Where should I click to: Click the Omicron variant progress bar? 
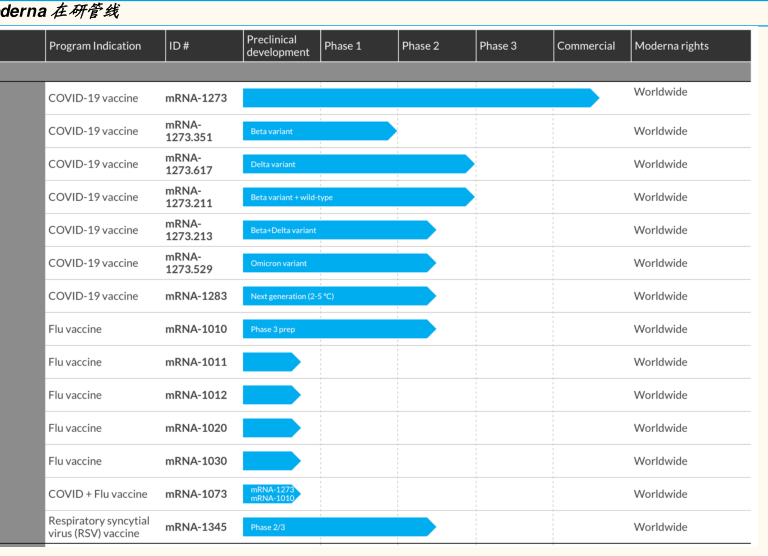point(336,263)
